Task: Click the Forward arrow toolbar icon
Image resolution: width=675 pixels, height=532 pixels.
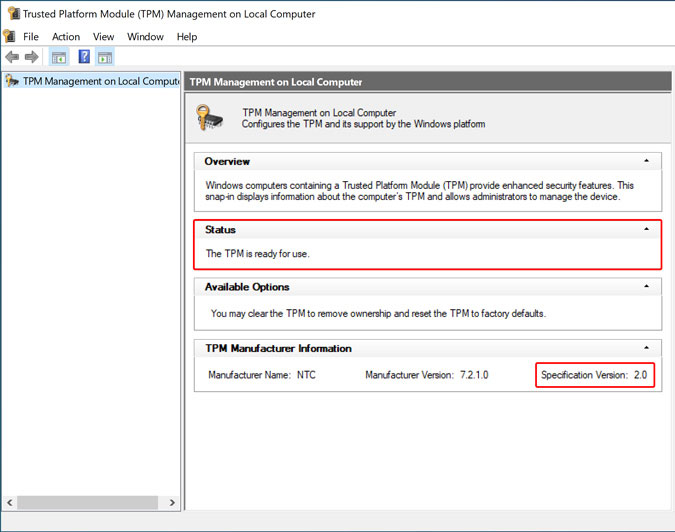Action: (x=31, y=57)
